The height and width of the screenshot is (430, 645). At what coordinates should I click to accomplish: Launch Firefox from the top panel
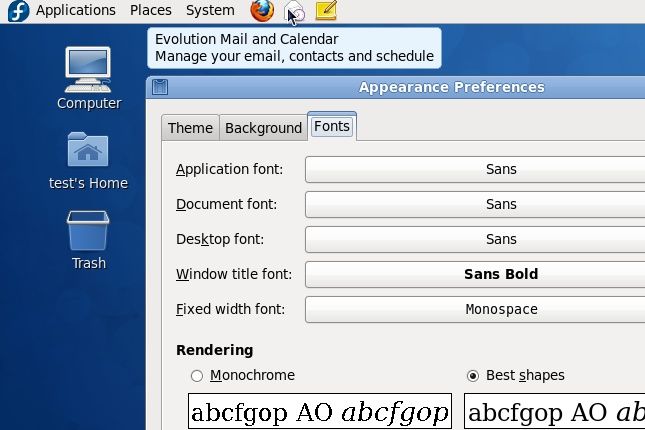pos(262,11)
